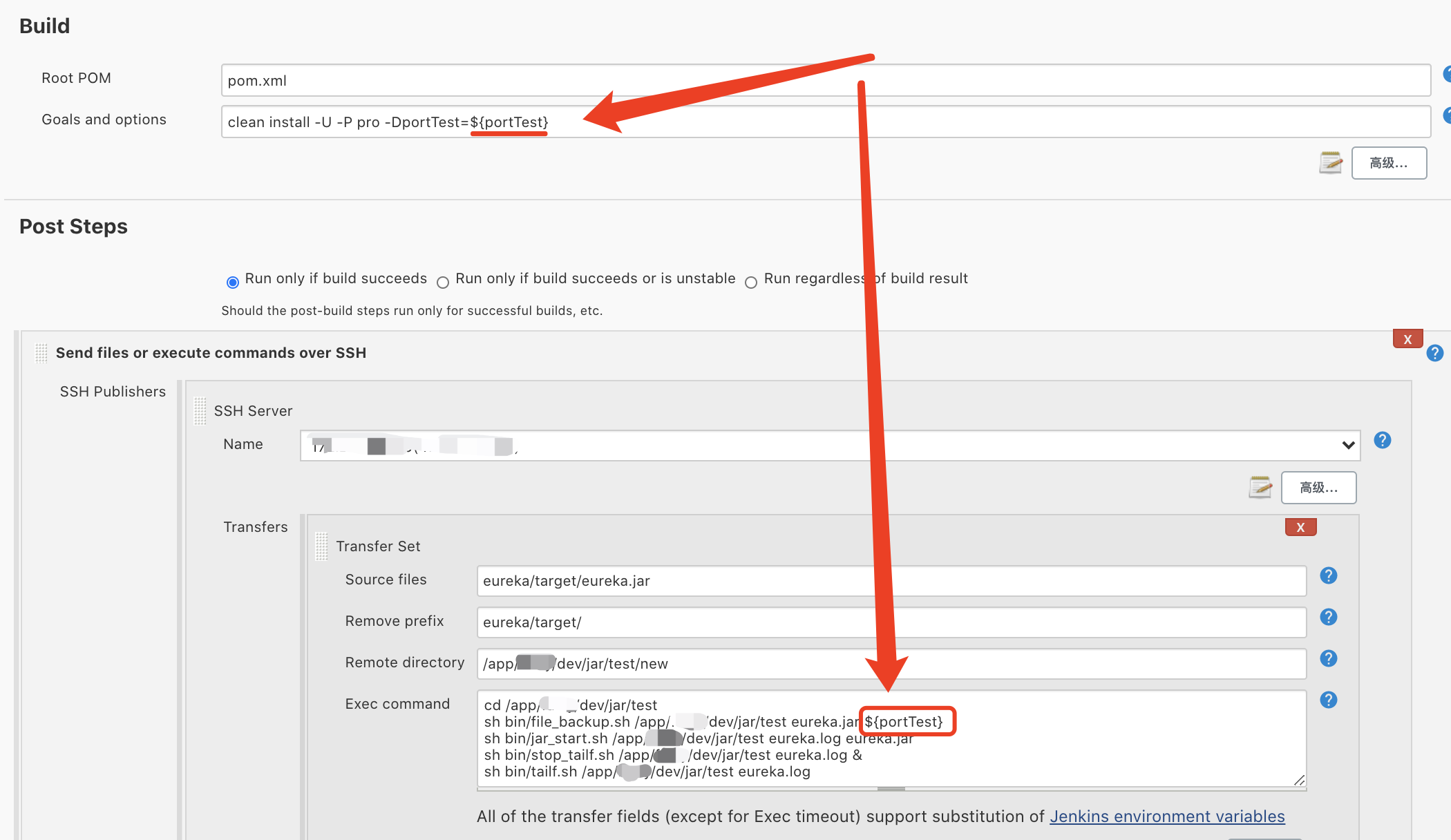Viewport: 1451px width, 840px height.
Task: Click help icon for Send files over SSH
Action: [1434, 353]
